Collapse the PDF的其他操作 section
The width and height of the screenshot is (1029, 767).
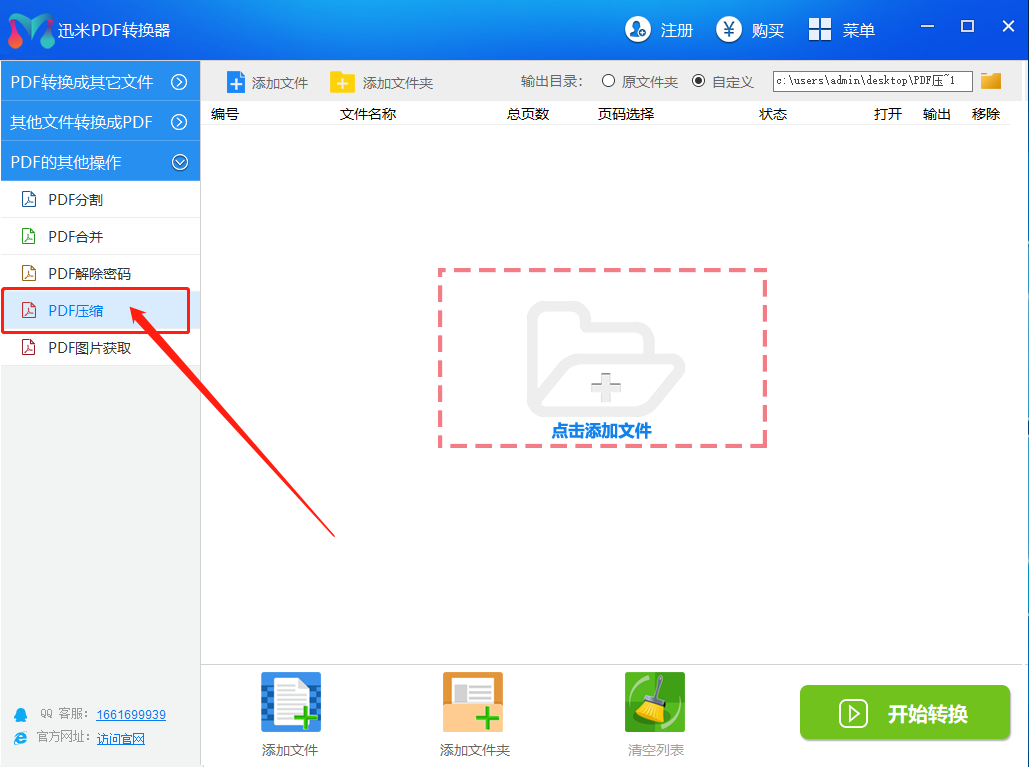click(180, 161)
